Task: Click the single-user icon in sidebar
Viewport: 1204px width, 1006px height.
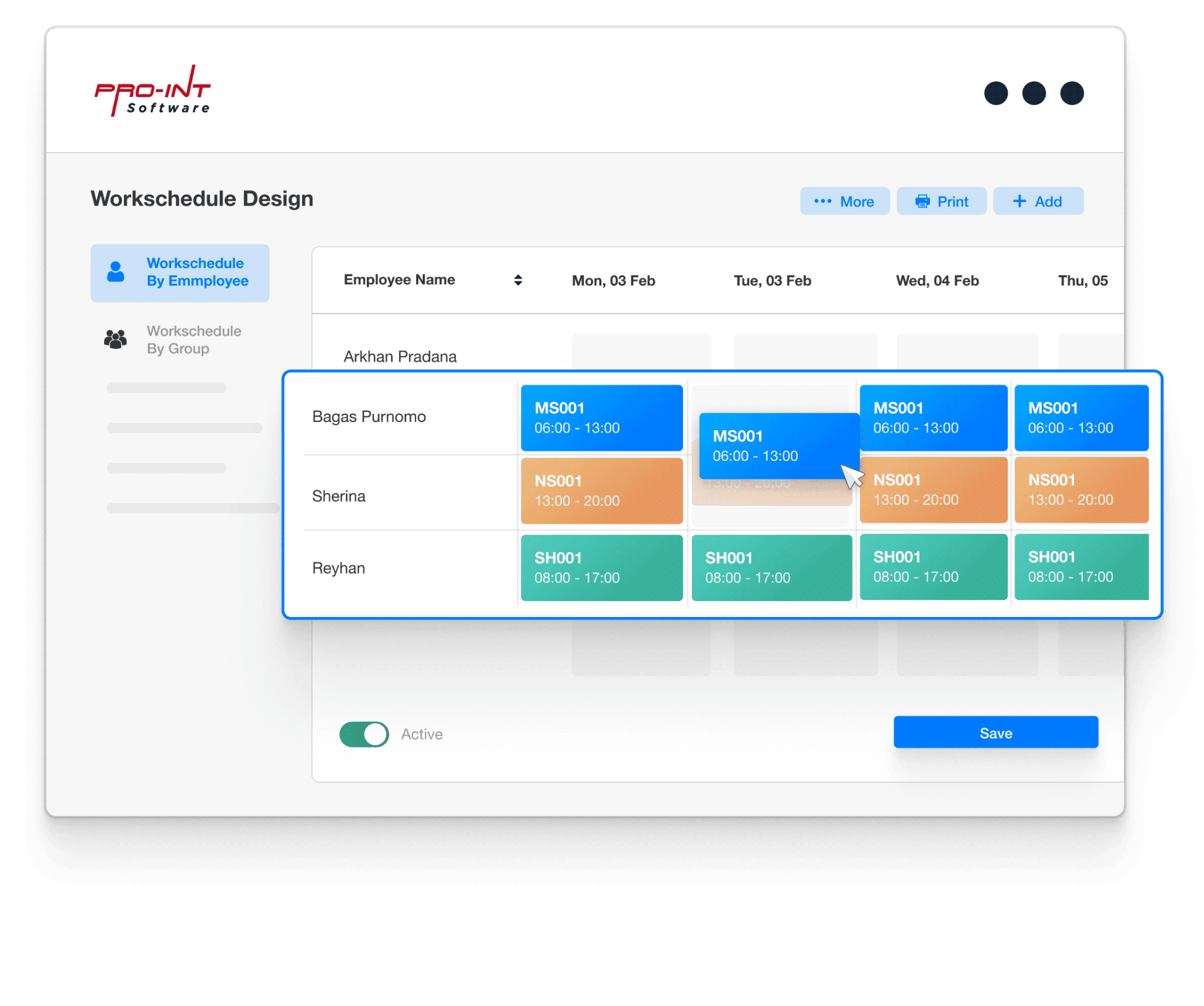Action: [116, 272]
